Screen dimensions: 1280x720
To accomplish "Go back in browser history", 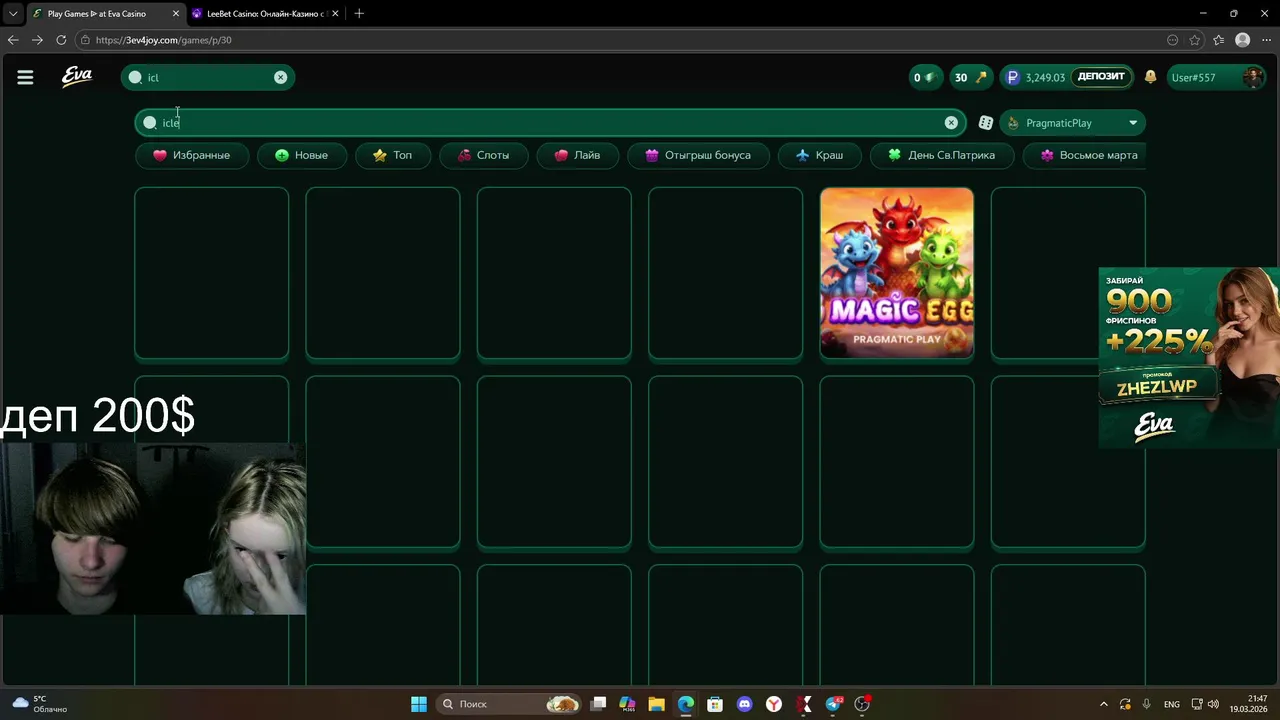I will 13,40.
